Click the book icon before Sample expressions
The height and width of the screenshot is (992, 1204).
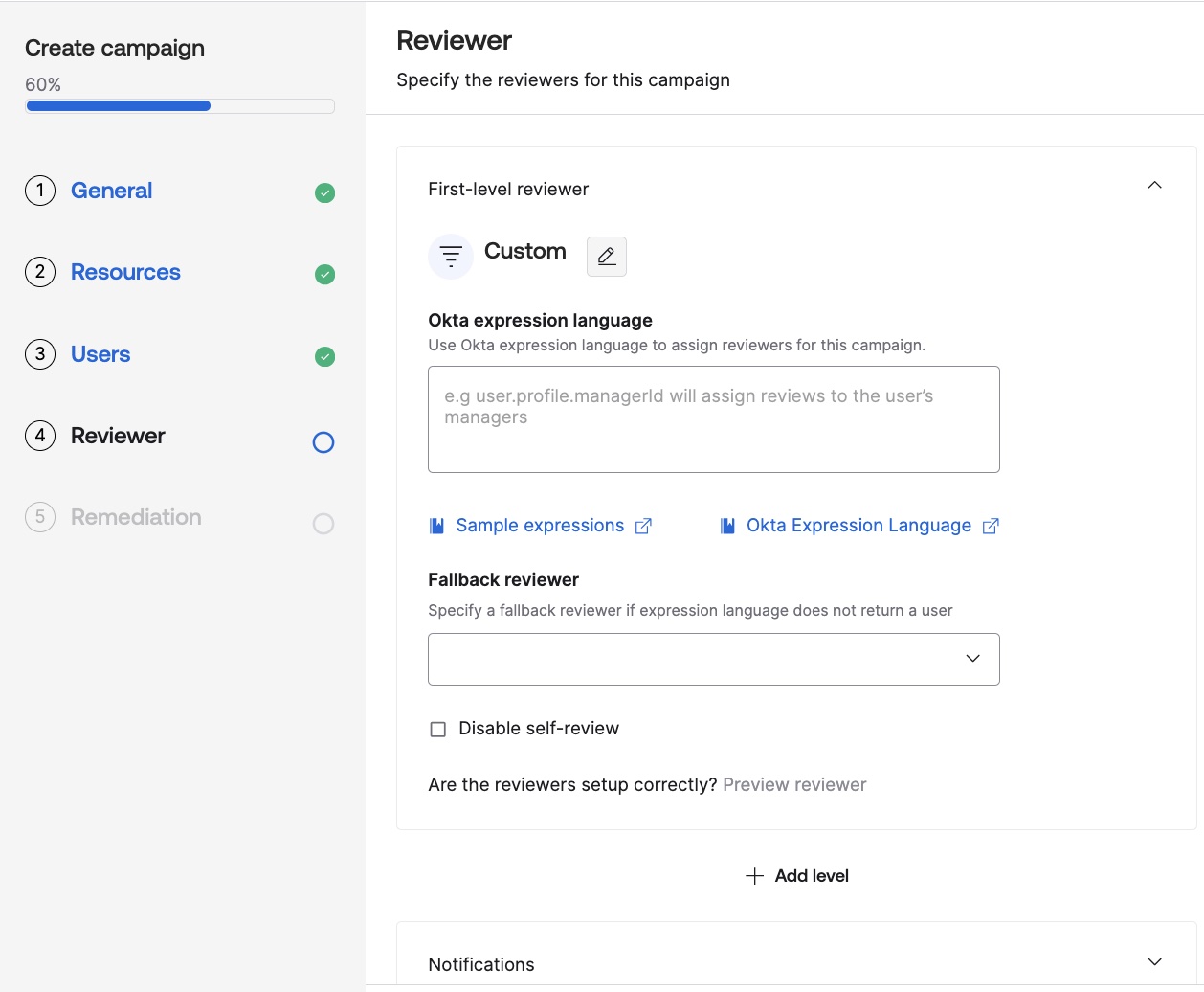point(437,526)
